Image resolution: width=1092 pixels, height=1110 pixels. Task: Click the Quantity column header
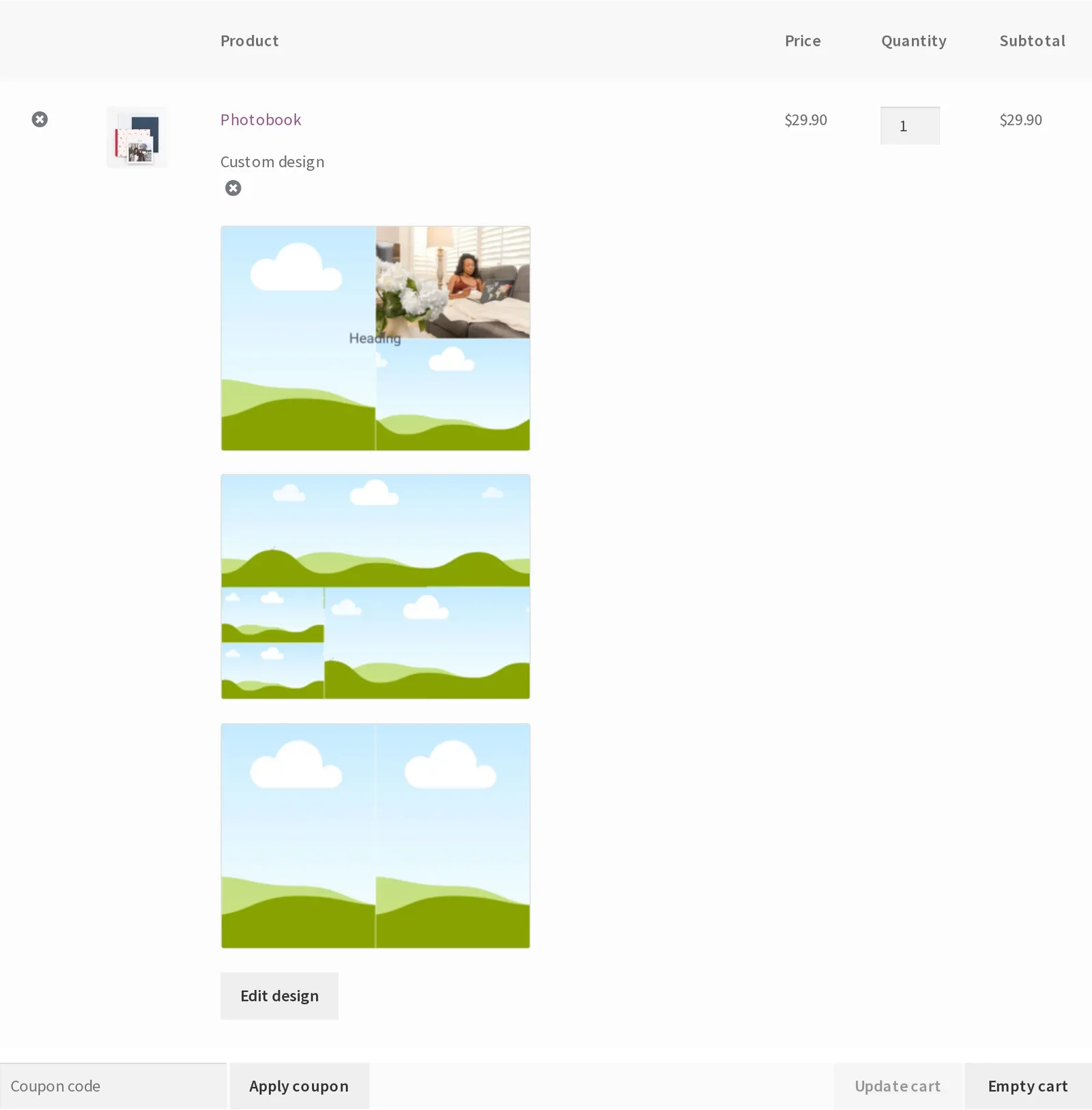pos(914,42)
